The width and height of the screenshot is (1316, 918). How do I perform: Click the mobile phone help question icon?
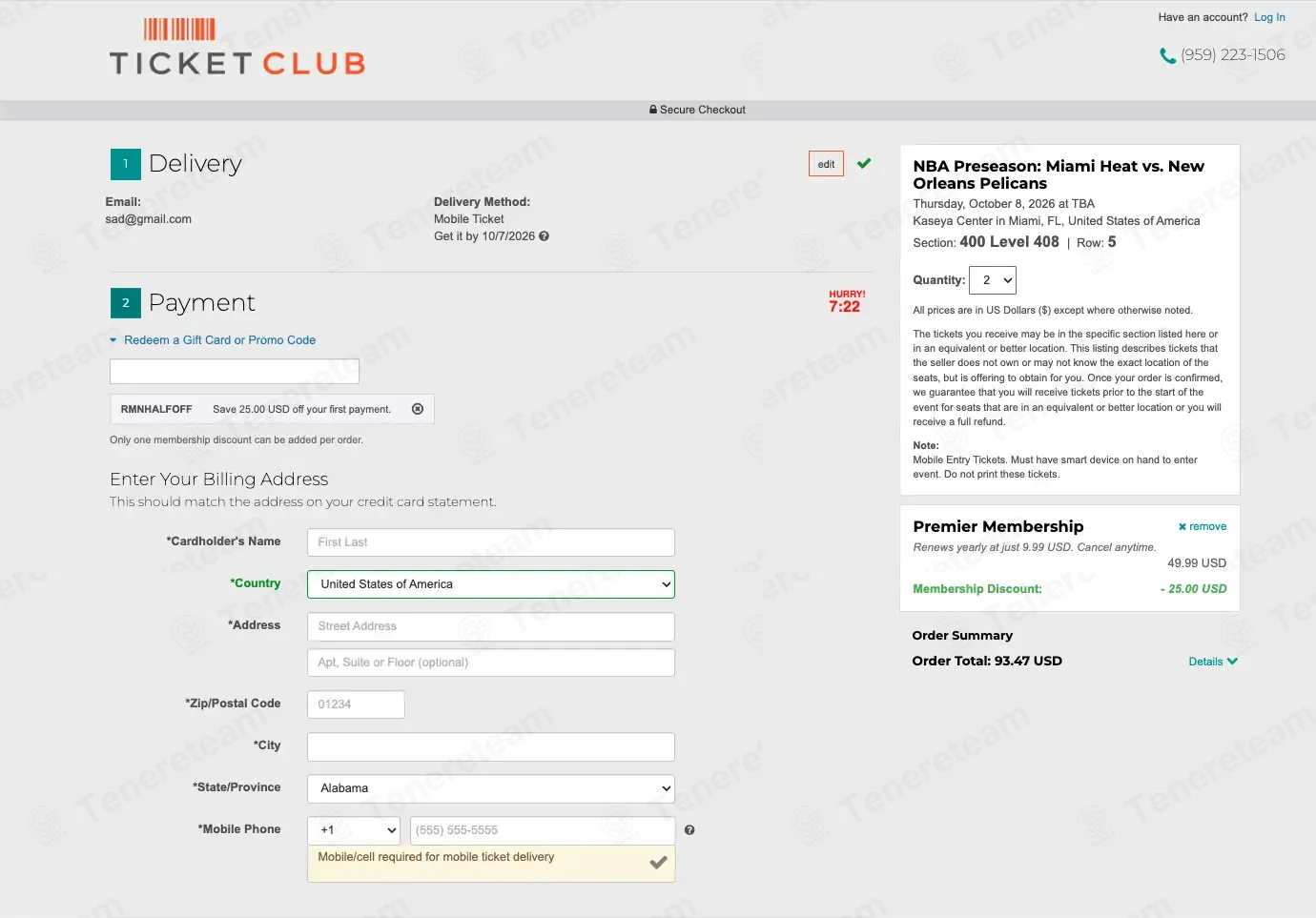[x=689, y=830]
